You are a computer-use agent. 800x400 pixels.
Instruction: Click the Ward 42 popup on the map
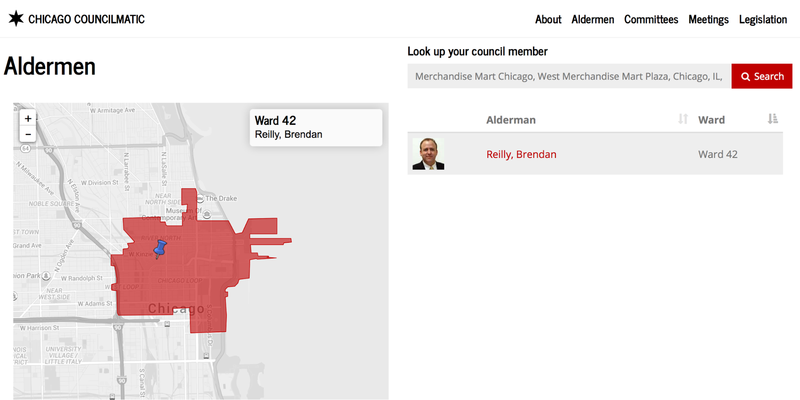tap(315, 128)
